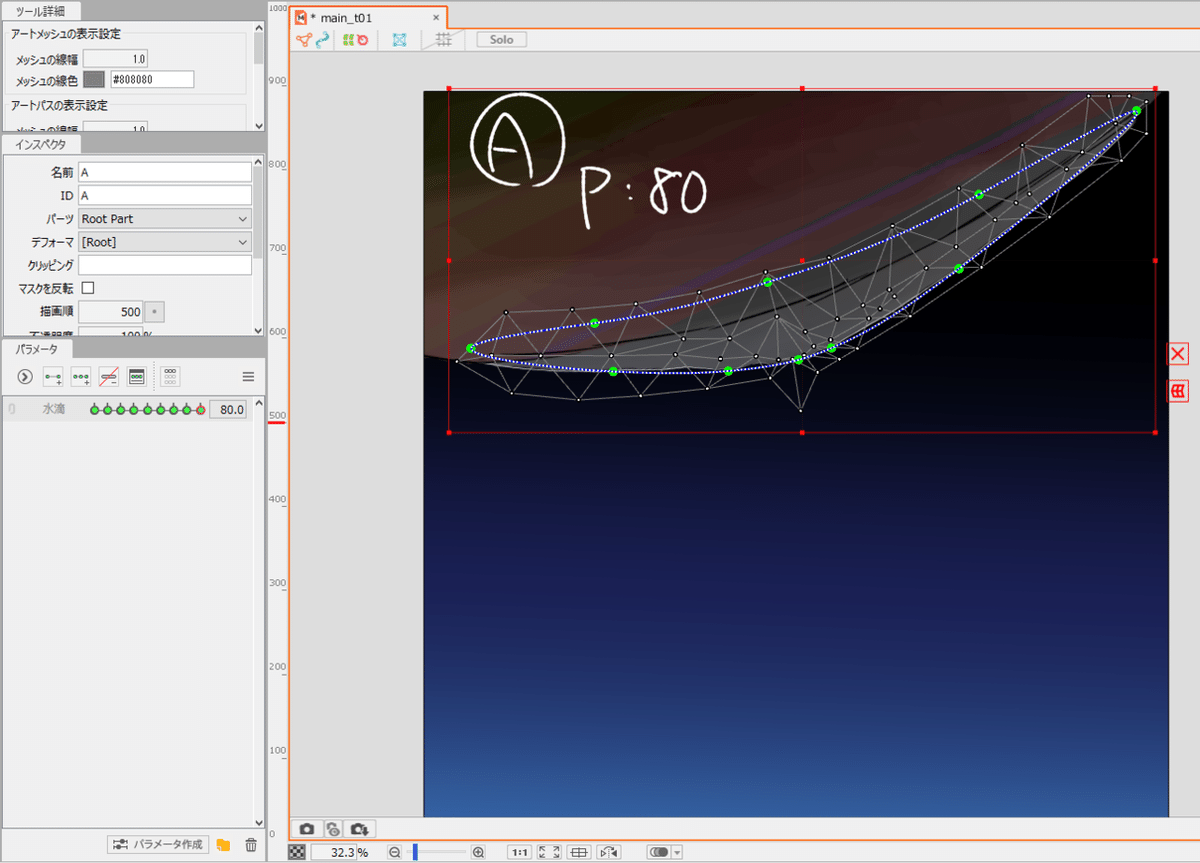Open the パーツ dropdown showing Root Part
This screenshot has height=863, width=1200.
click(x=165, y=219)
